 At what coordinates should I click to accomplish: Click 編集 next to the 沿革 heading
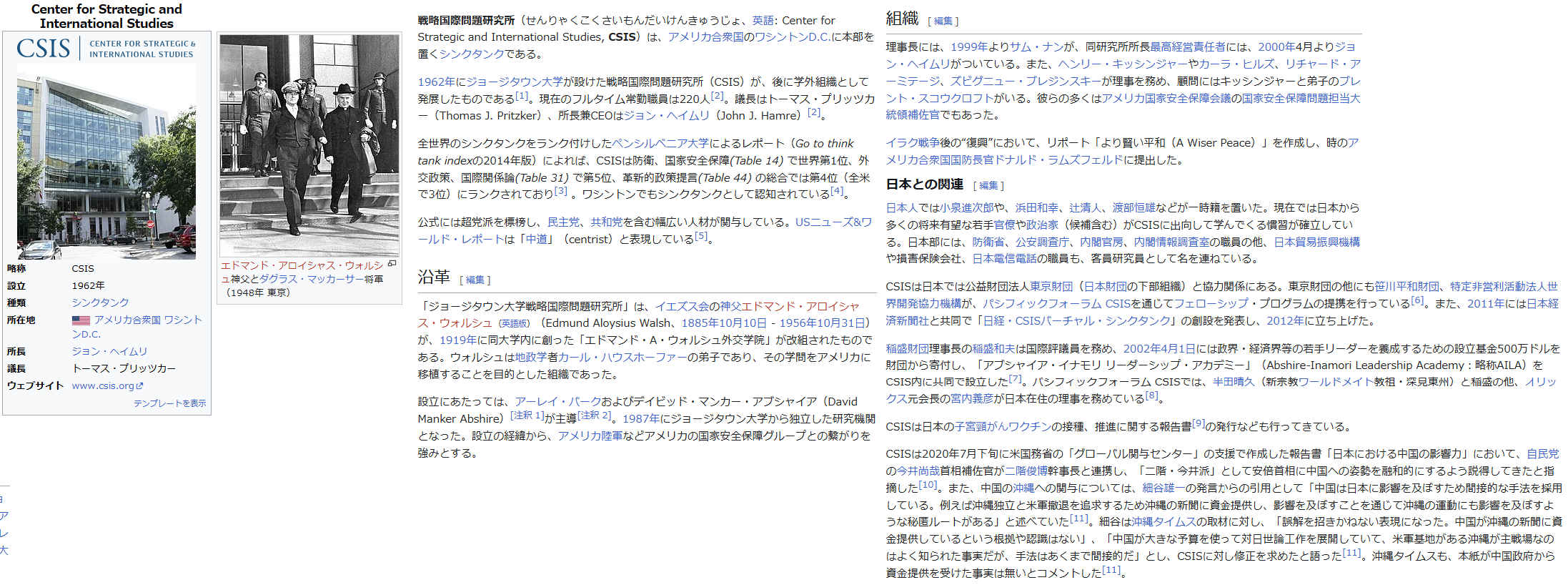(475, 280)
